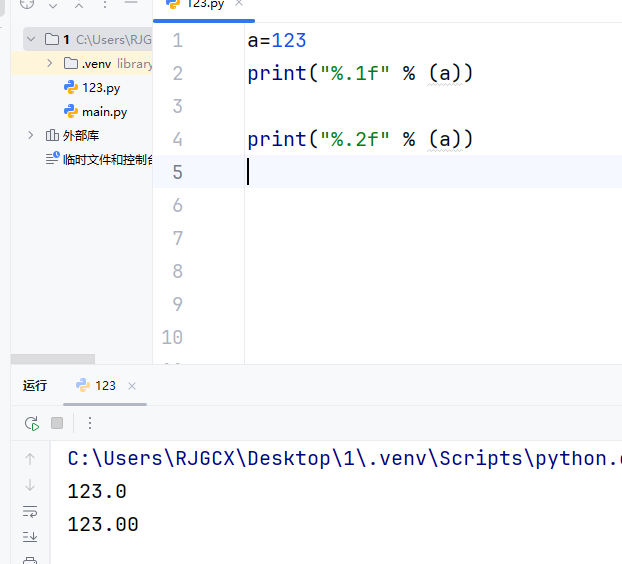Click the down stack trace arrow
Screen dimensions: 622x564
[30, 485]
